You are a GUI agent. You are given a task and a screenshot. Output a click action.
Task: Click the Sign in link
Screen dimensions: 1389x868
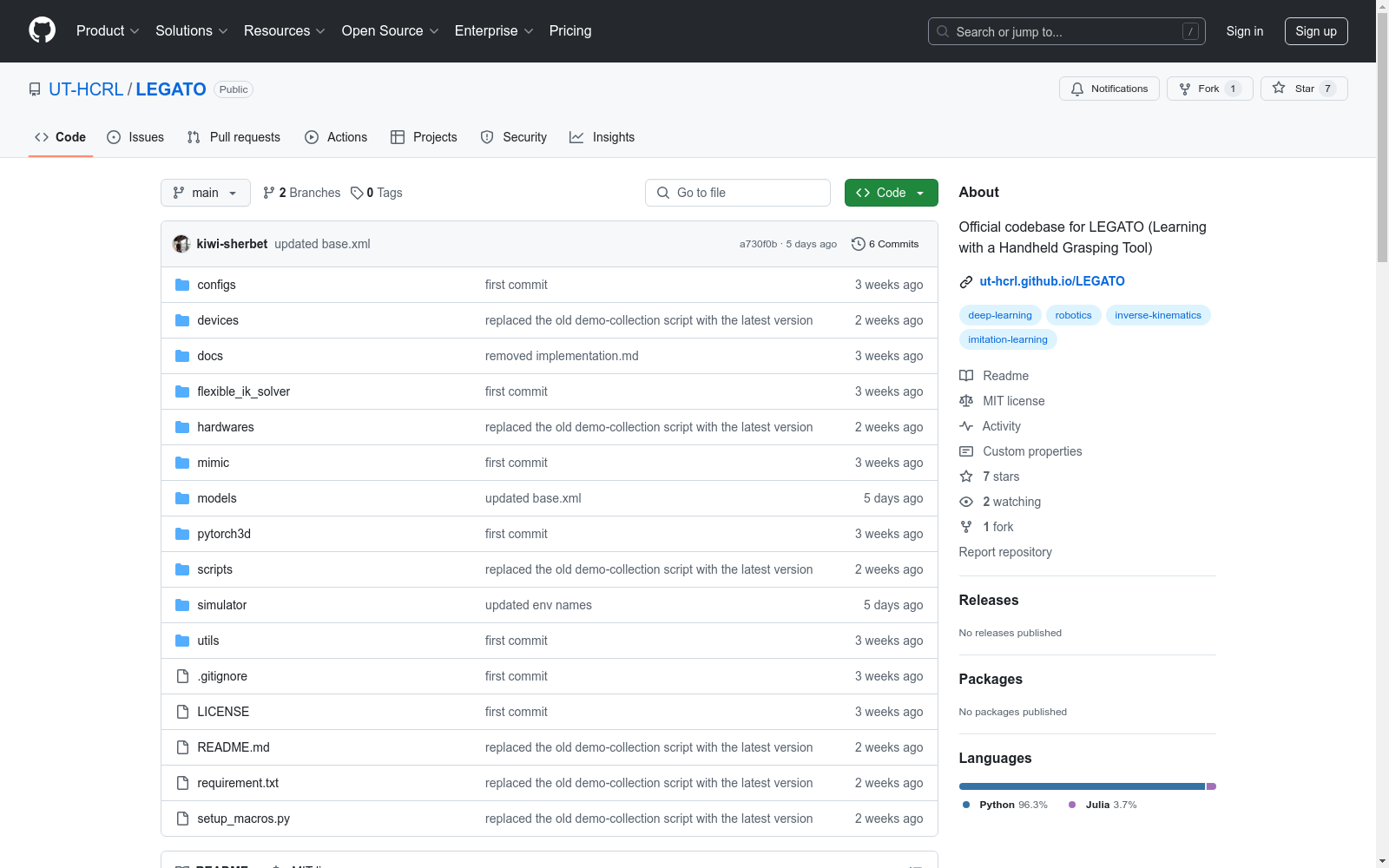point(1245,31)
